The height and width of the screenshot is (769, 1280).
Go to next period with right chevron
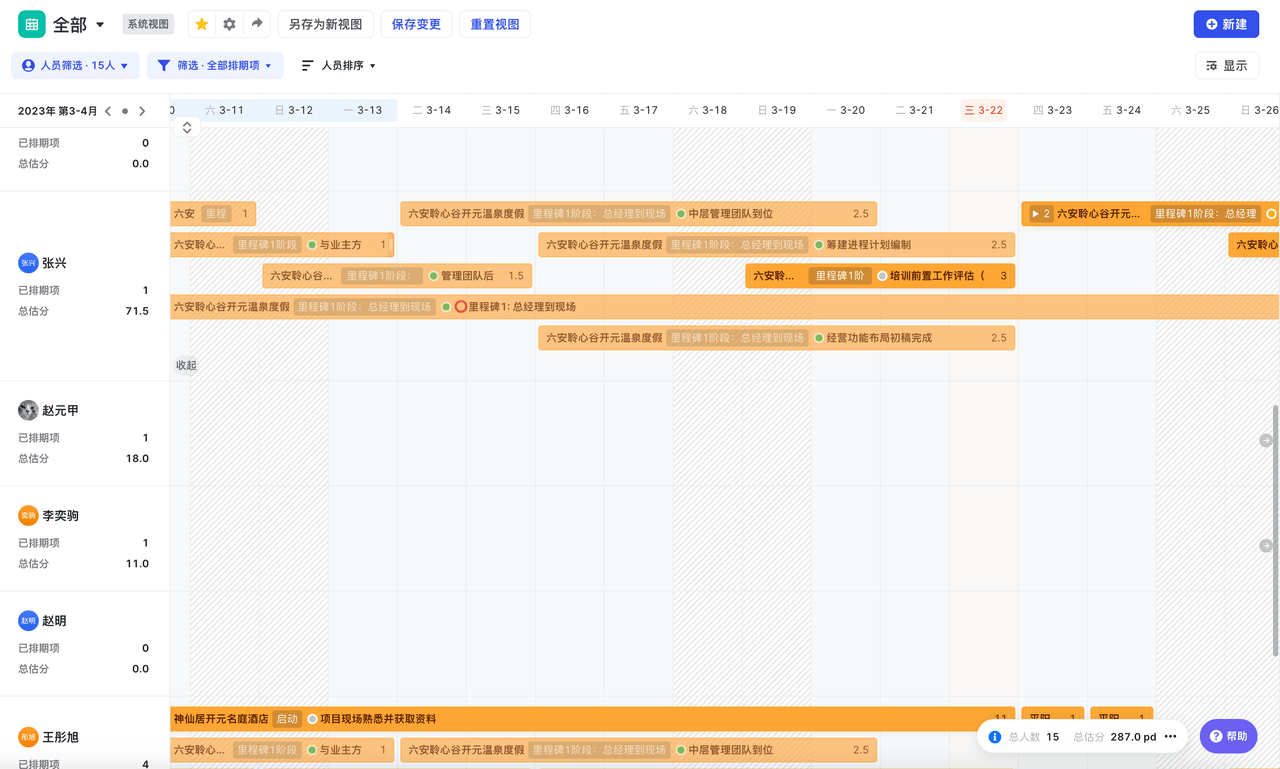(x=142, y=111)
